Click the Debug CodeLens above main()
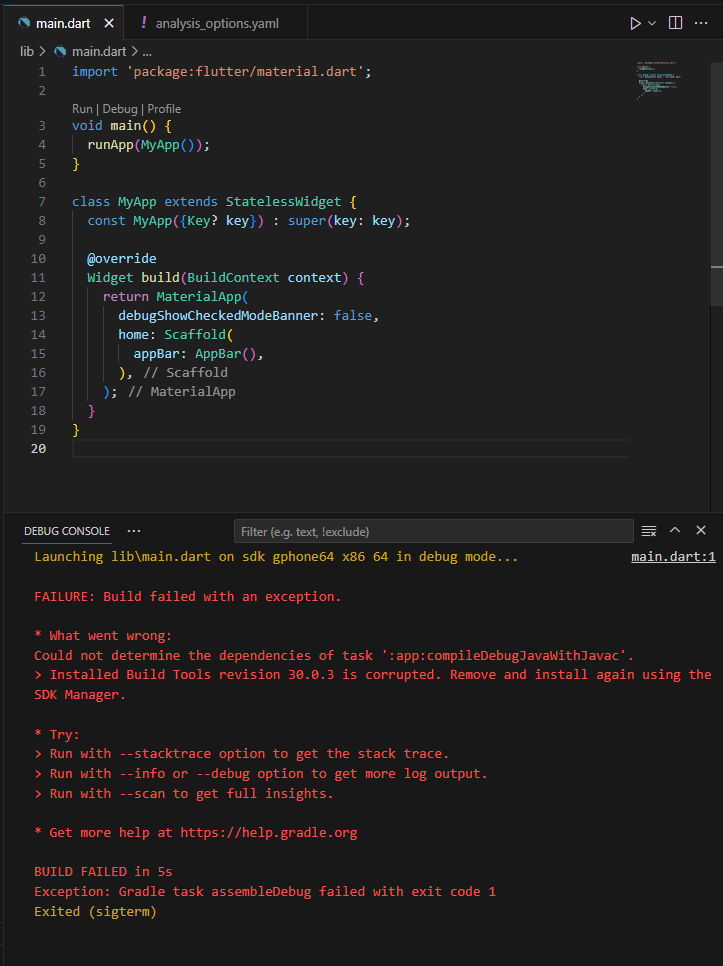 119,109
